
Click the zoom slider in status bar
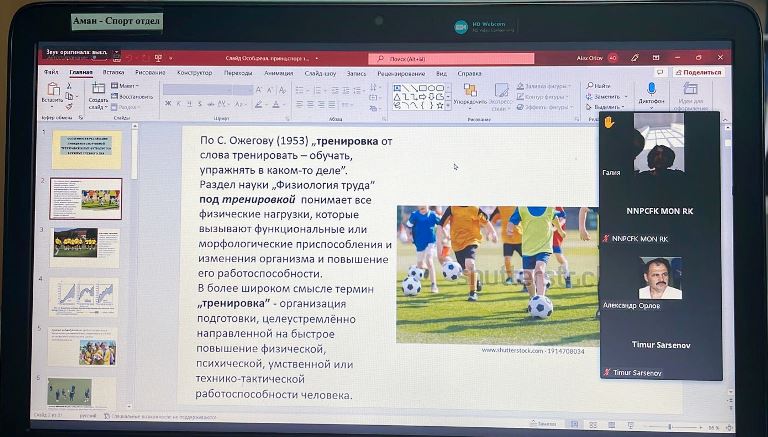coord(673,427)
